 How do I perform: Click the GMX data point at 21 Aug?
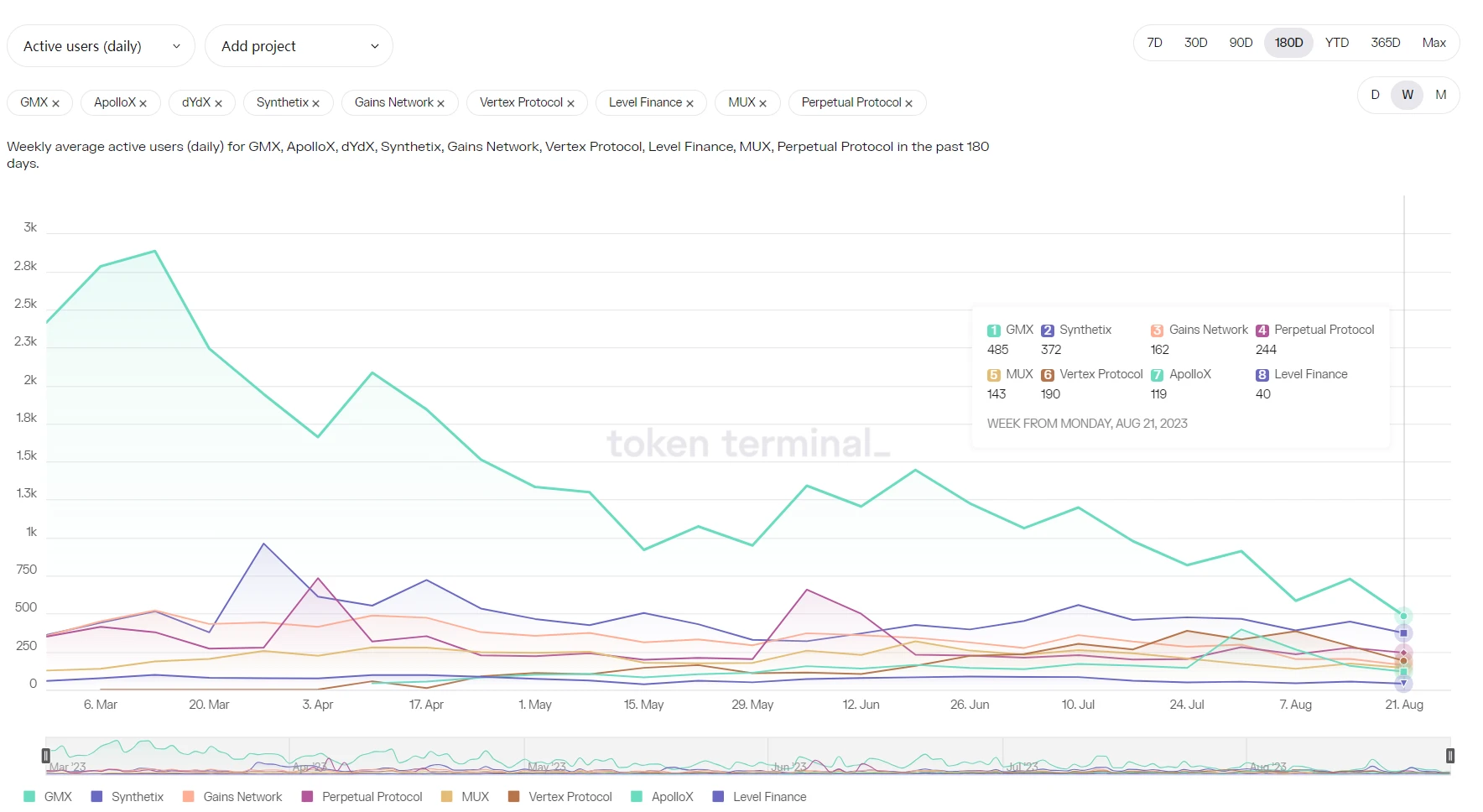pyautogui.click(x=1403, y=616)
